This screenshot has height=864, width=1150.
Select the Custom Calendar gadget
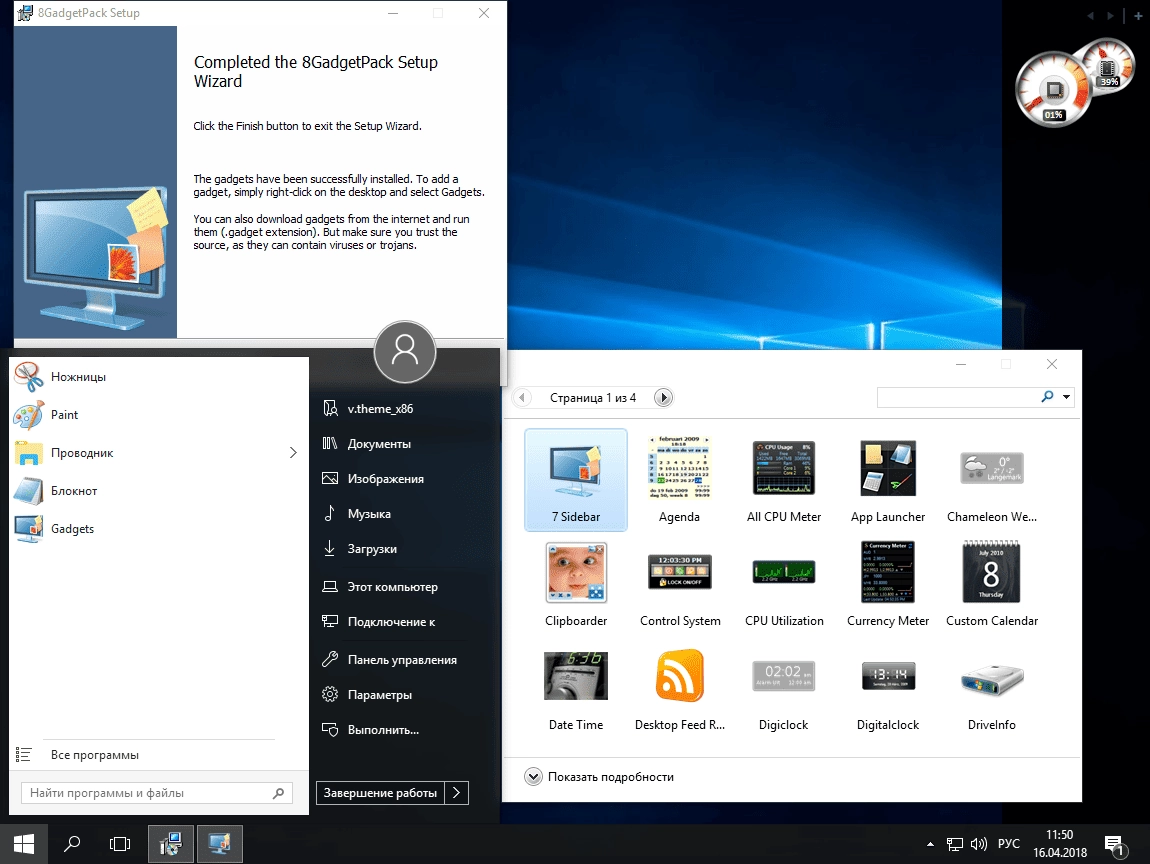click(992, 584)
